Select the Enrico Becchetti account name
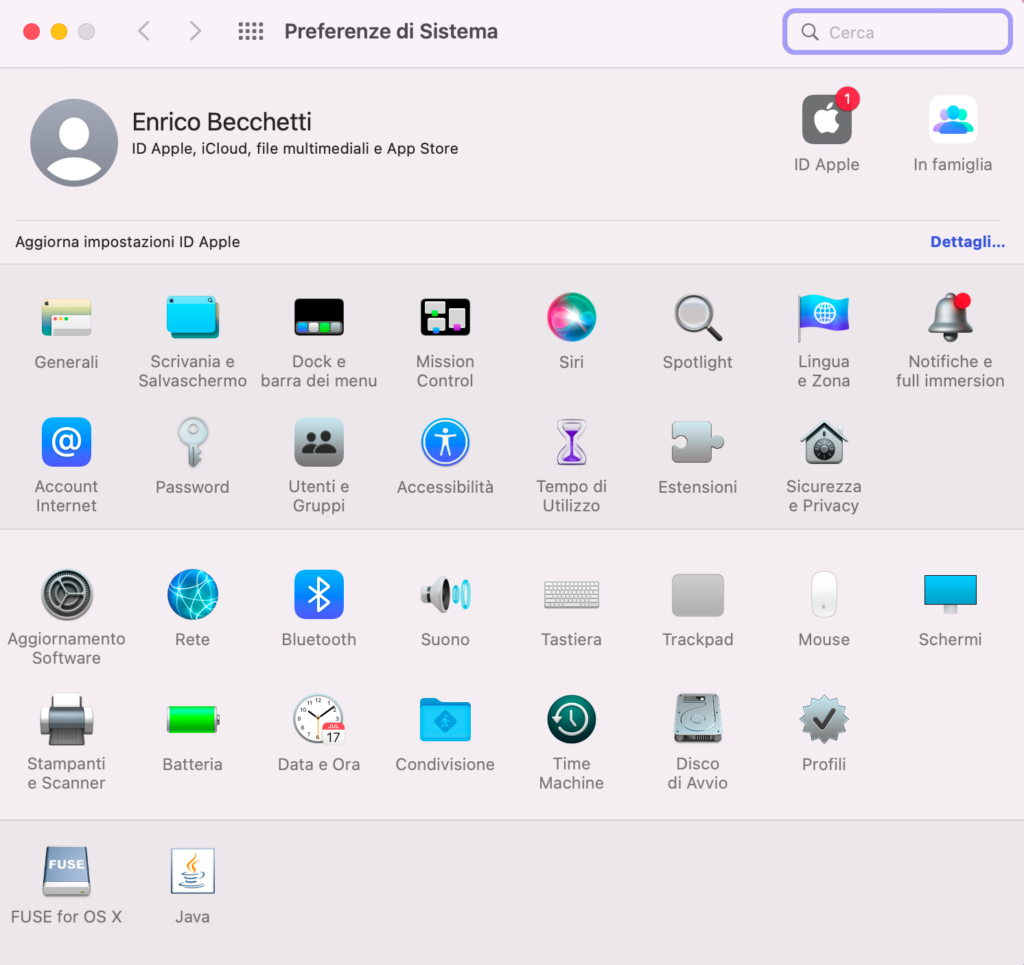The width and height of the screenshot is (1024, 965). coord(222,122)
